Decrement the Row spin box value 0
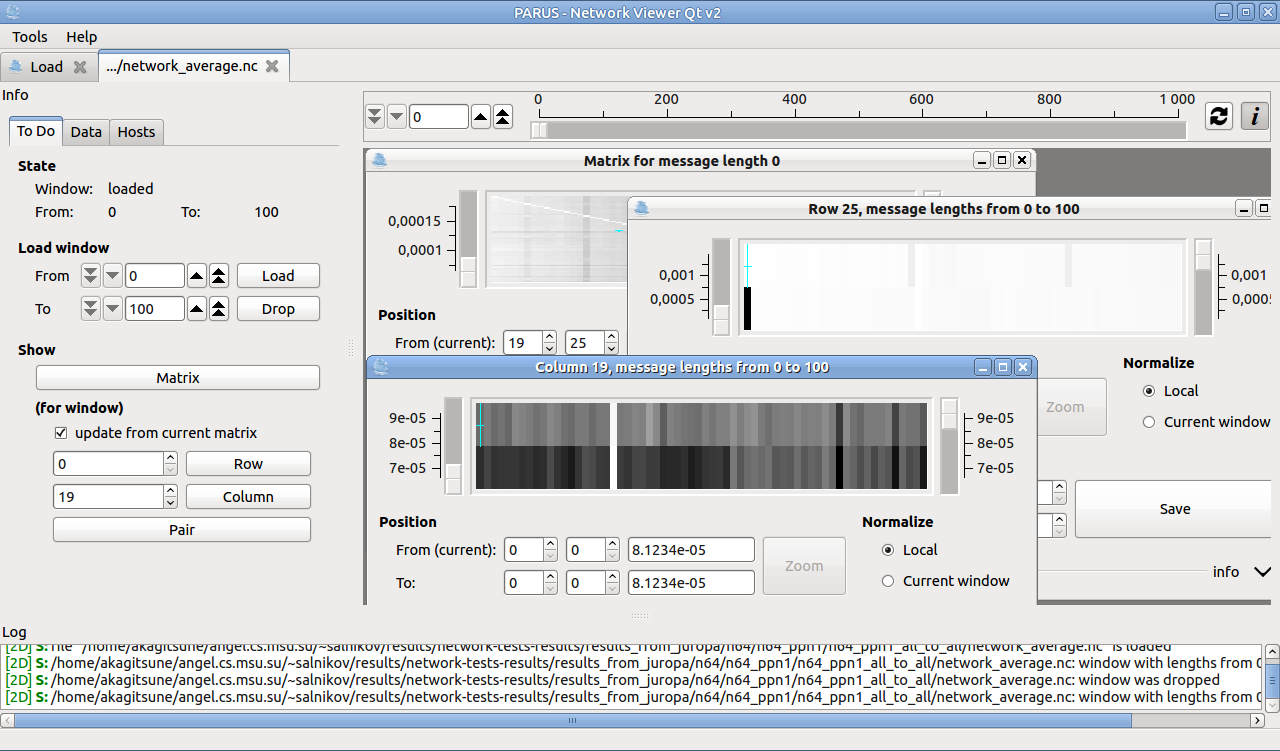1280x751 pixels. tap(170, 469)
